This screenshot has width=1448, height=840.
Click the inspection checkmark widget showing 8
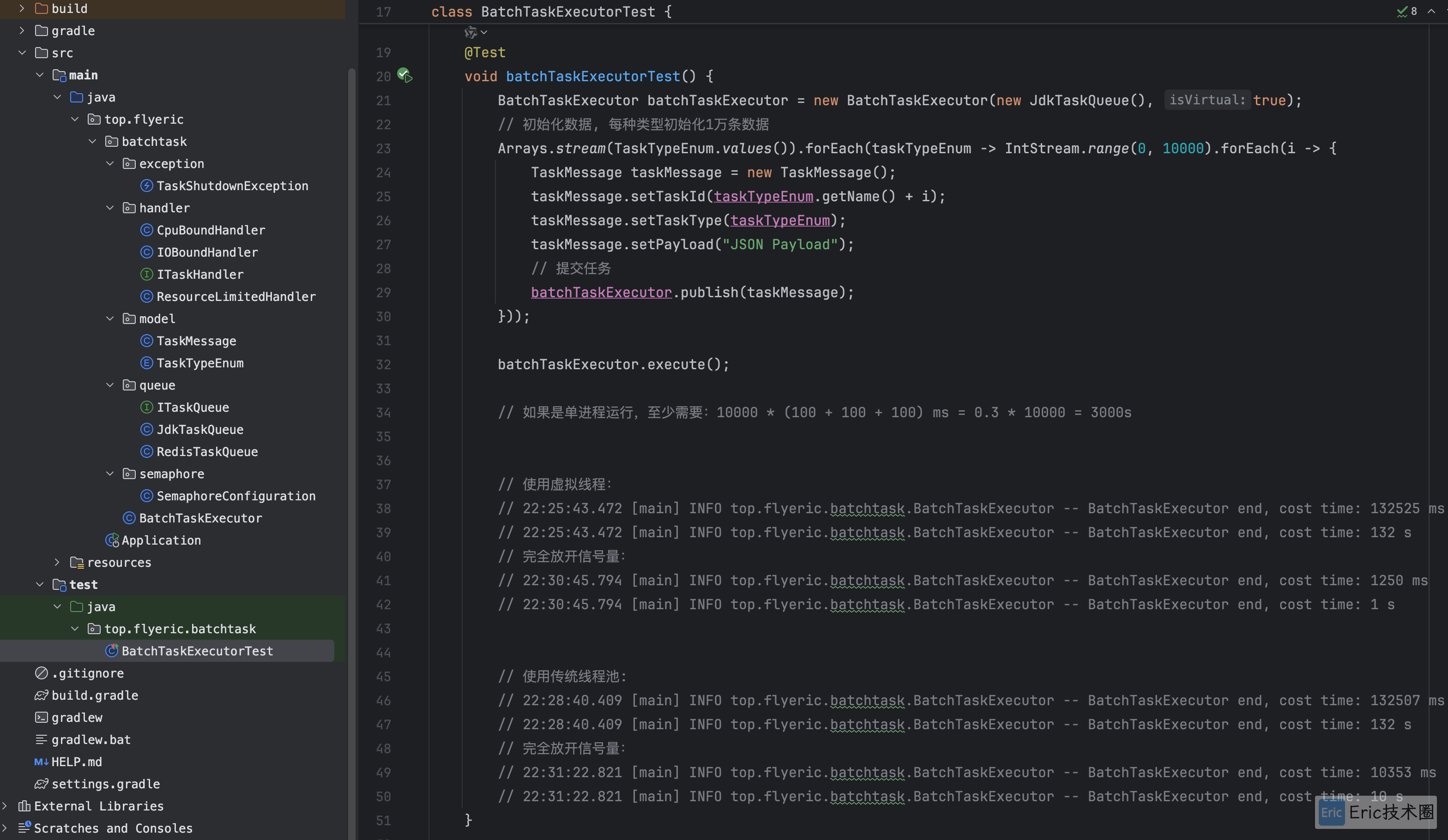(1407, 12)
